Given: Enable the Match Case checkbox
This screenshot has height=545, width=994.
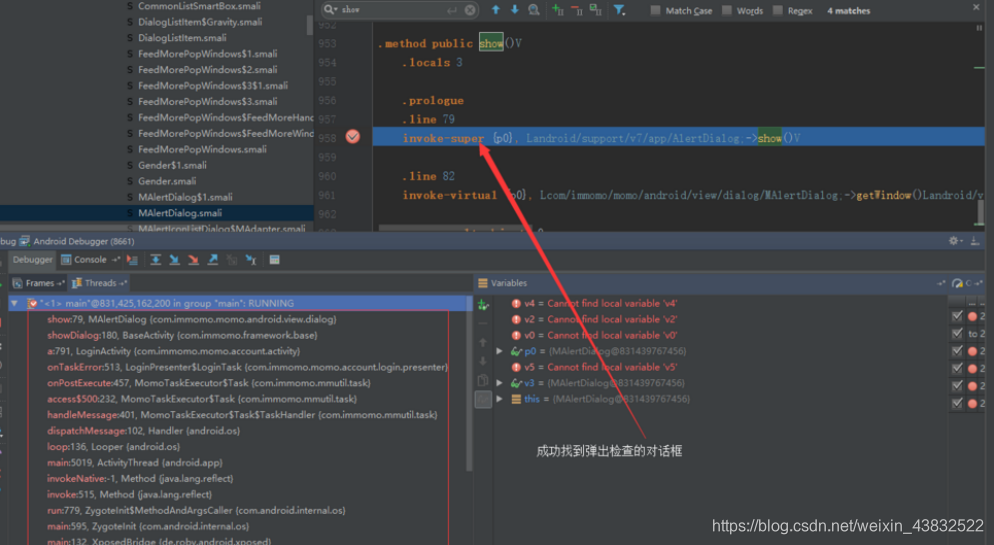Looking at the screenshot, I should coord(655,10).
